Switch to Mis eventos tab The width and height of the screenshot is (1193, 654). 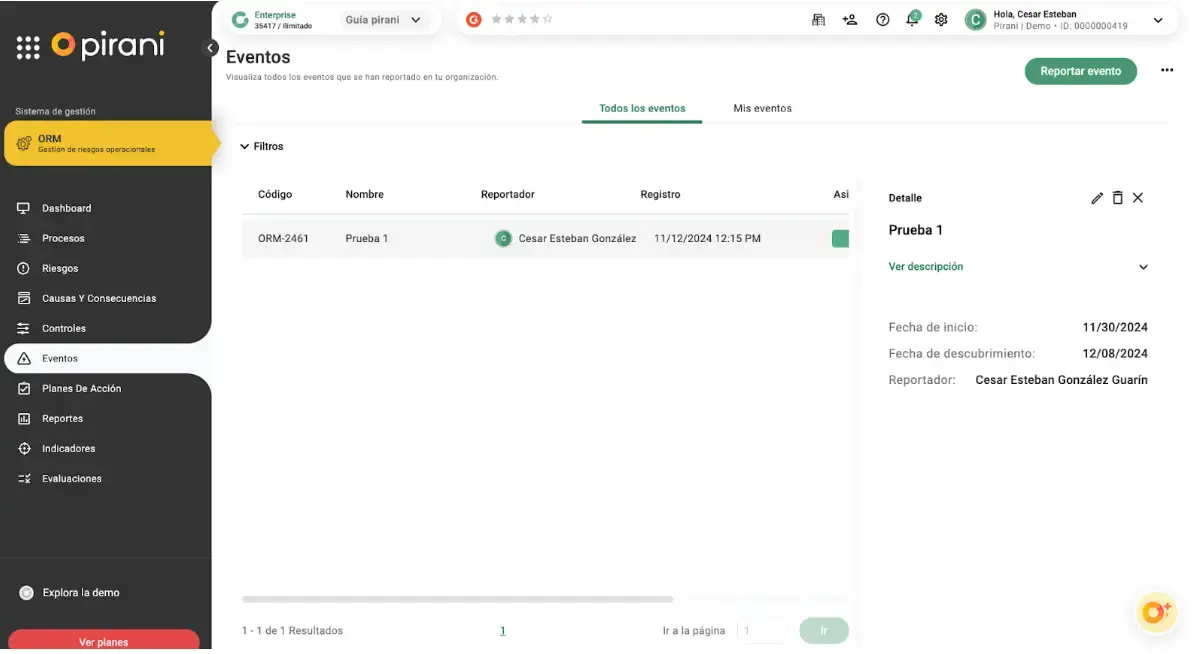pos(762,108)
